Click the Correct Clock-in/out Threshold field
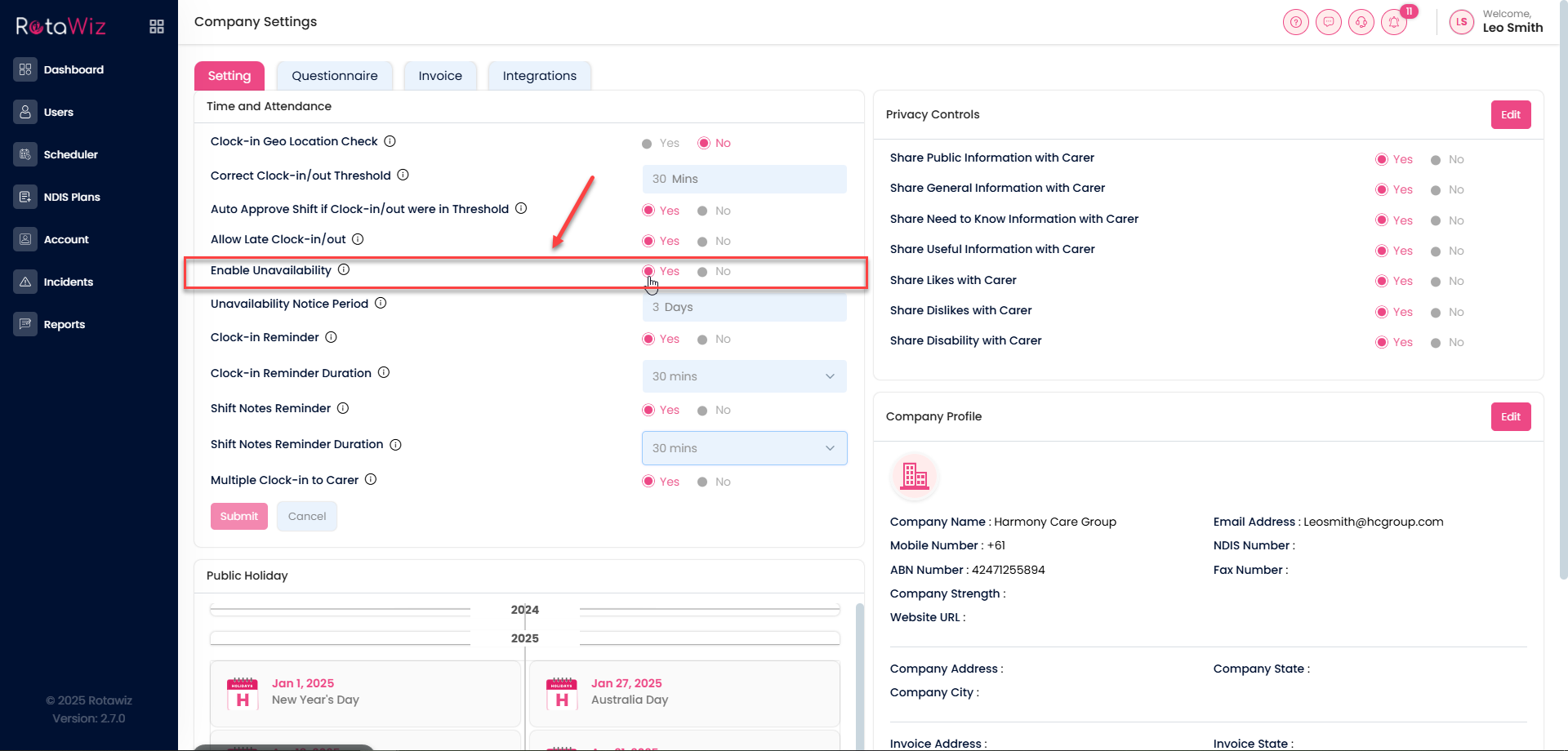This screenshot has height=751, width=1568. [x=744, y=179]
